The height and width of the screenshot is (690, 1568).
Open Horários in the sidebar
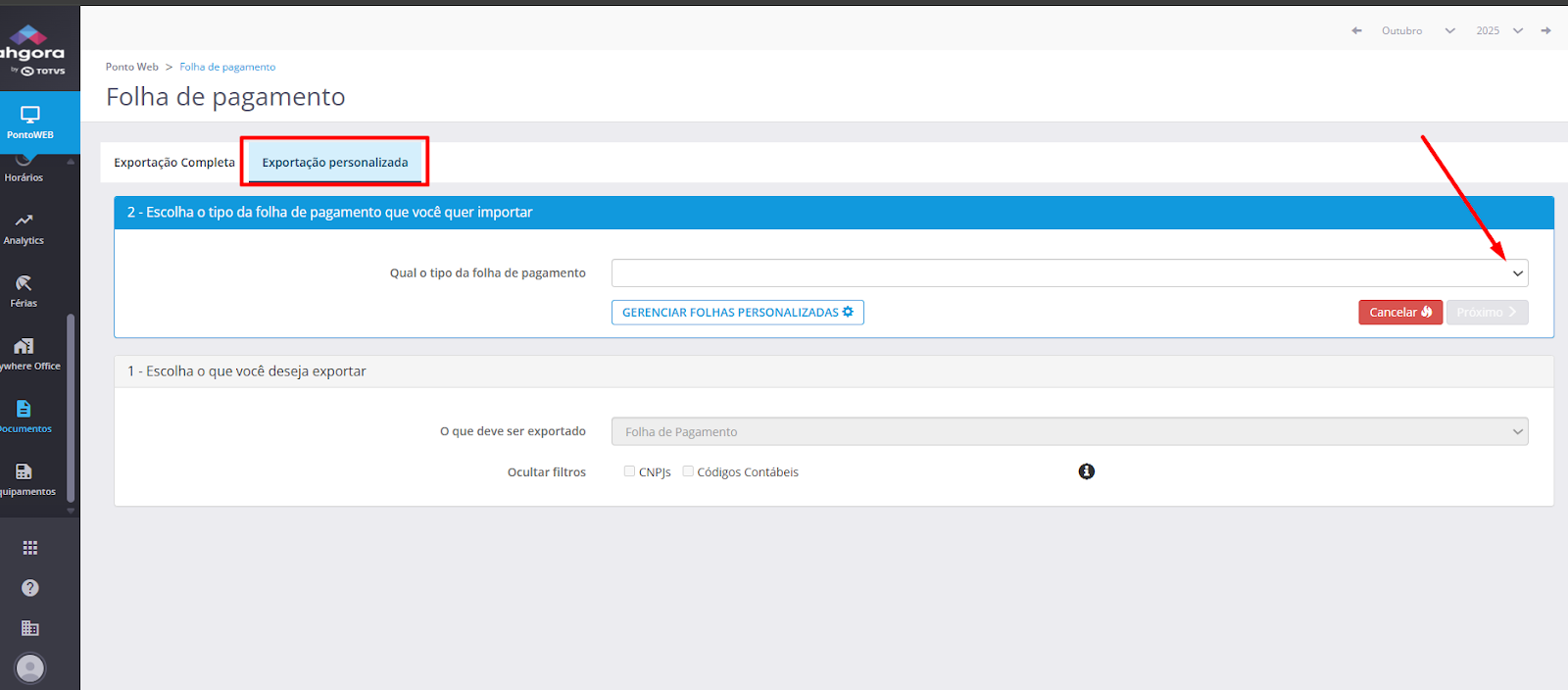tap(24, 170)
